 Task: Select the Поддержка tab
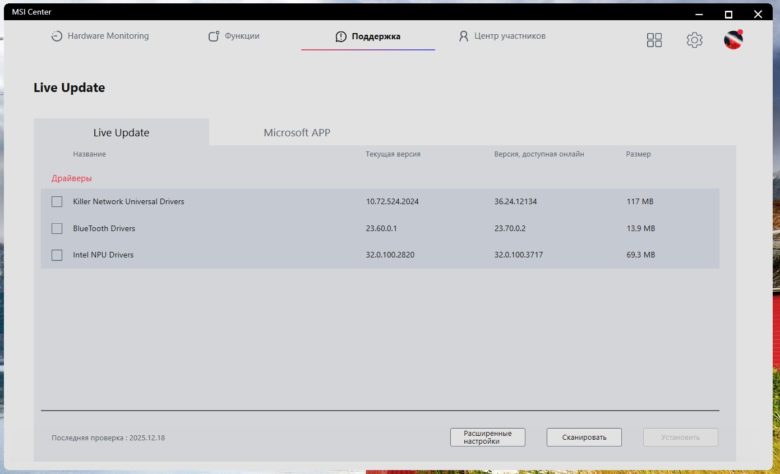[x=368, y=36]
